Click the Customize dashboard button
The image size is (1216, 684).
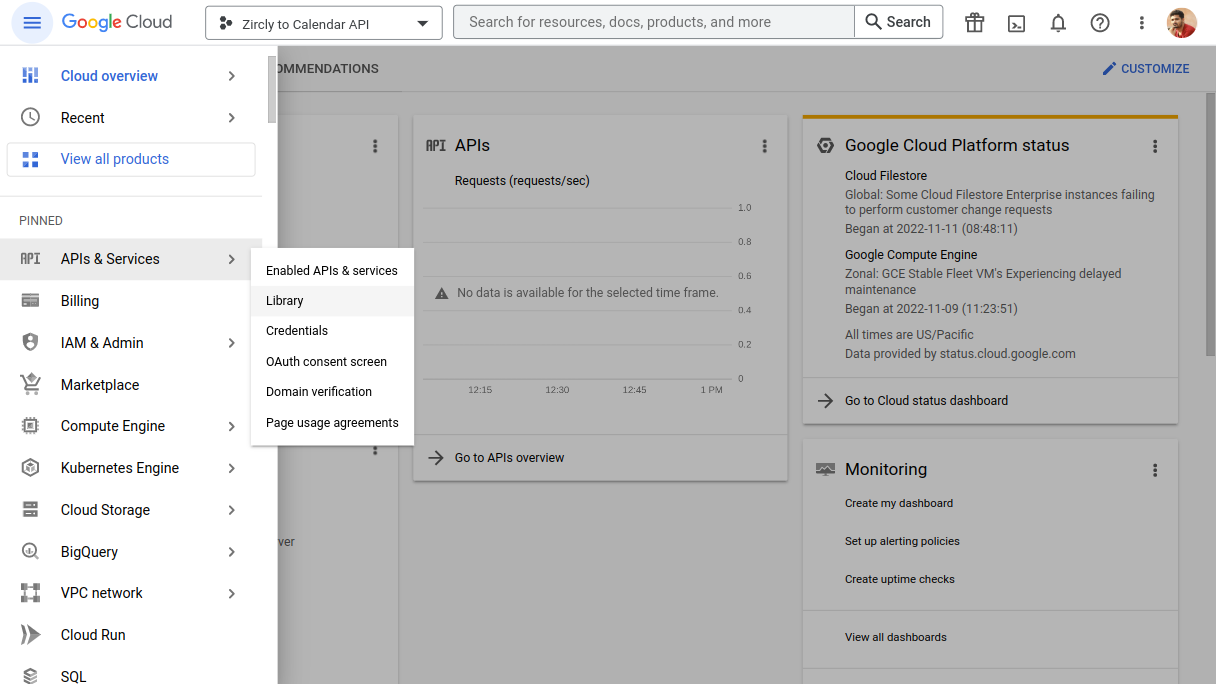point(1146,69)
